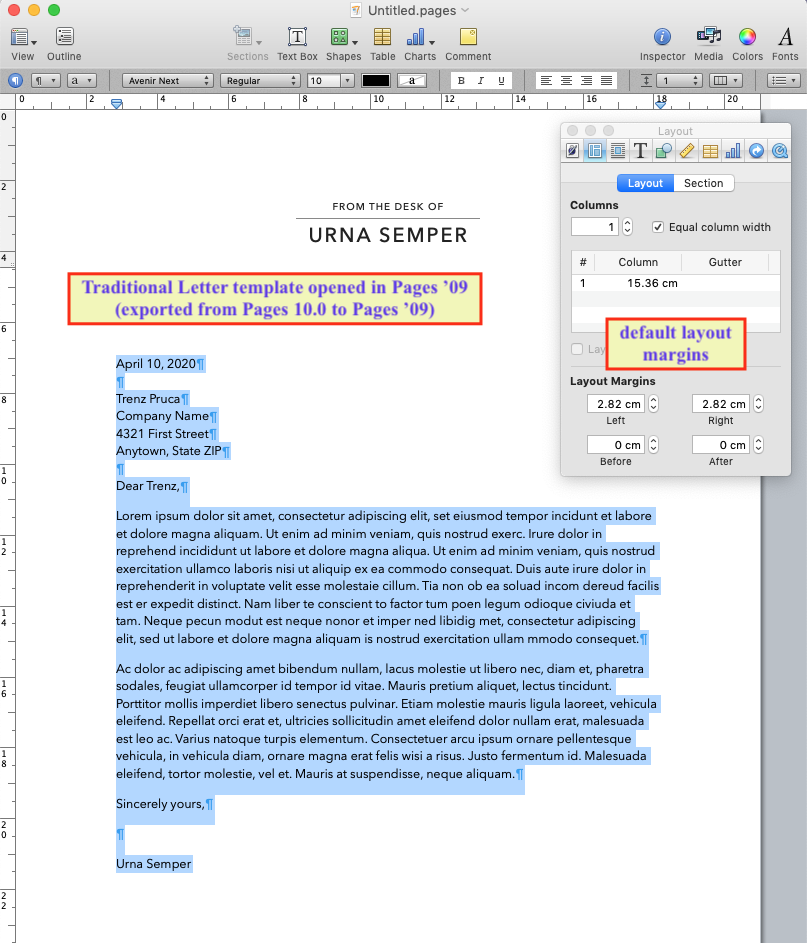Viewport: 807px width, 943px height.
Task: Justify the text
Action: 606,81
